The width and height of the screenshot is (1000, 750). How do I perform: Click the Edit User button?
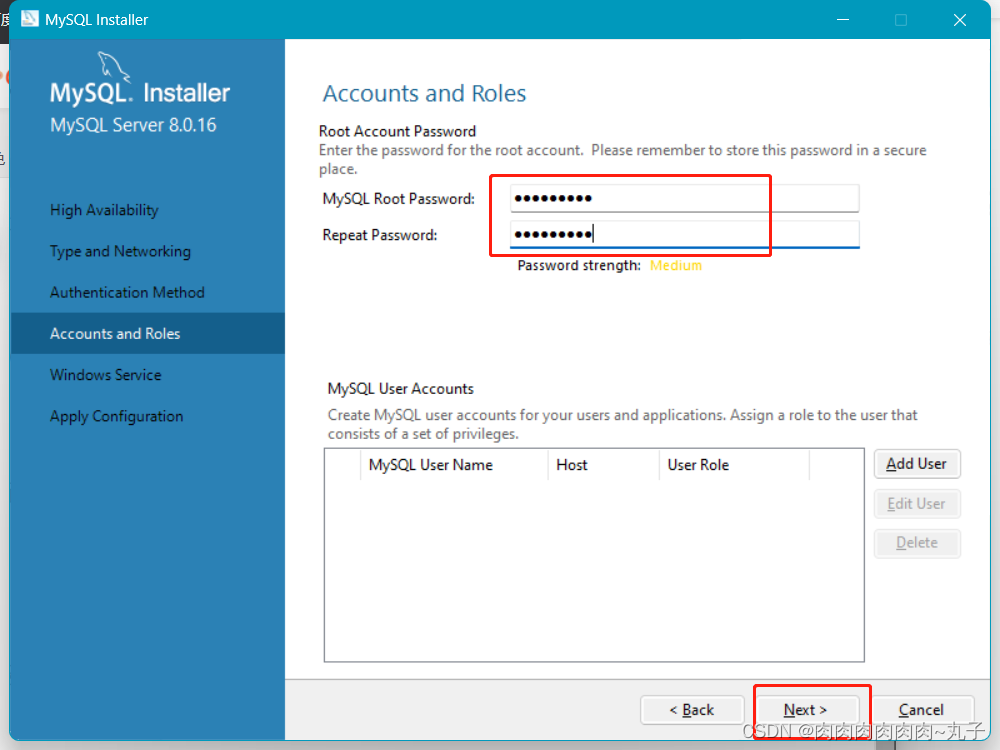917,503
